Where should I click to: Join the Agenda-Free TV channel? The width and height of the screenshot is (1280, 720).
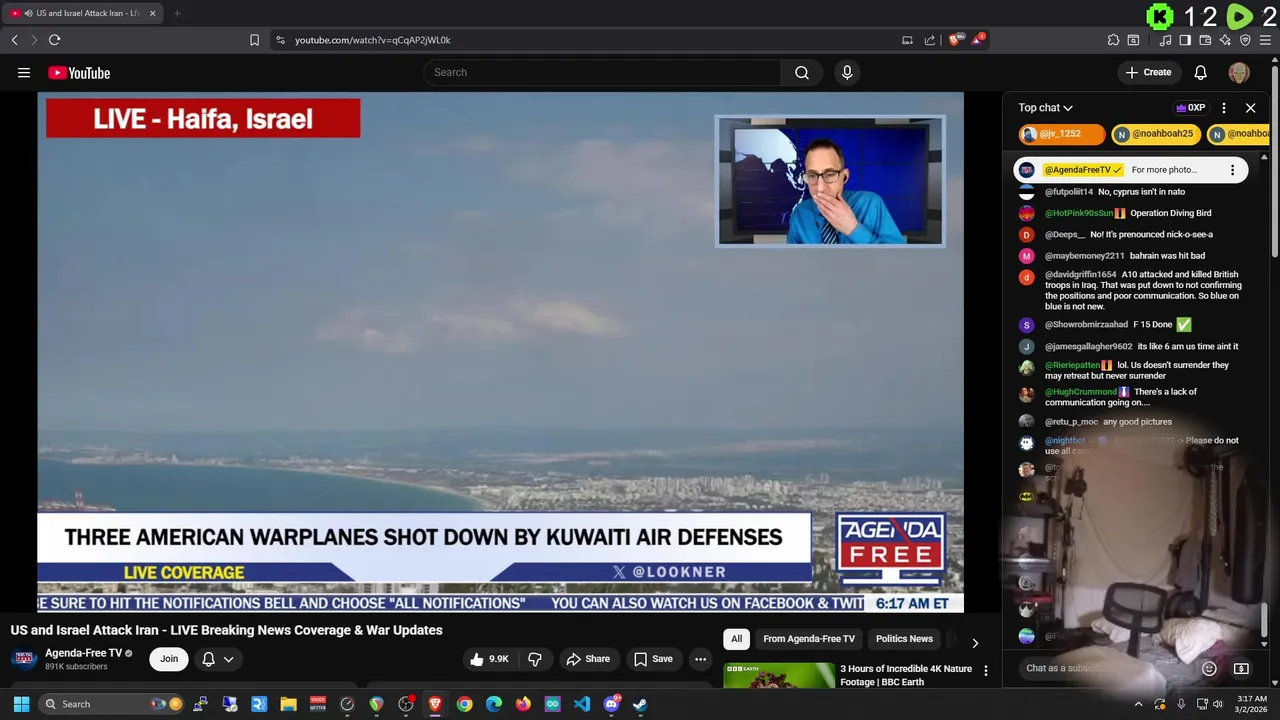coord(169,659)
